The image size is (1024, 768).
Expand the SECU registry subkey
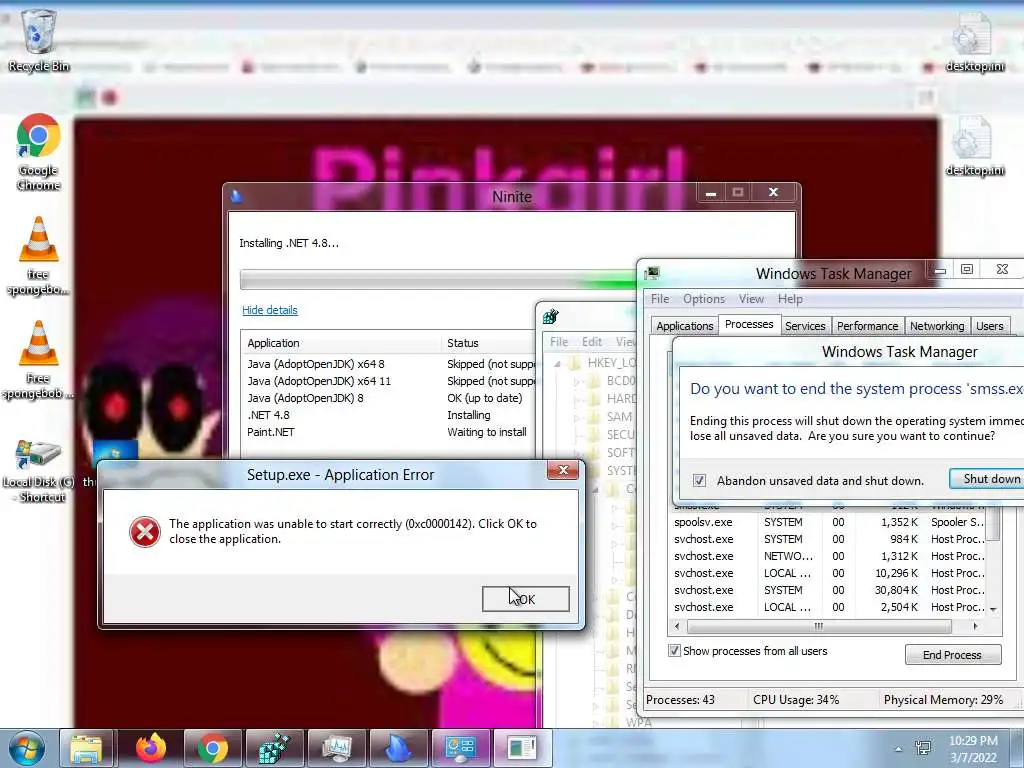tap(577, 434)
